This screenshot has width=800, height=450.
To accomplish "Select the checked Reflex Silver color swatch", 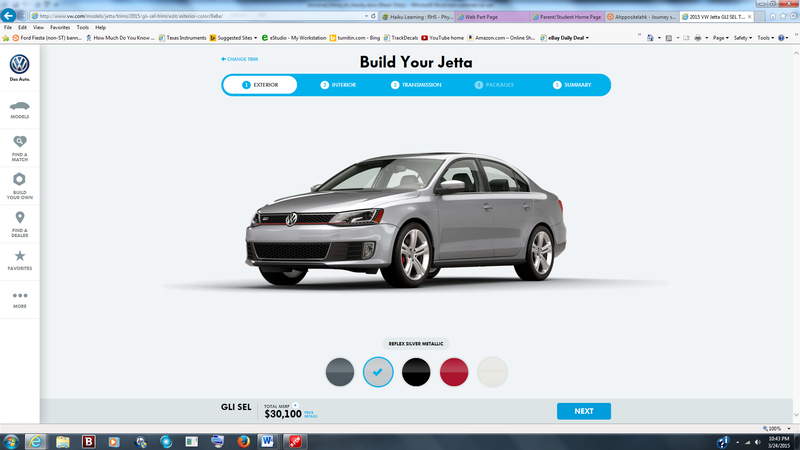I will [378, 372].
